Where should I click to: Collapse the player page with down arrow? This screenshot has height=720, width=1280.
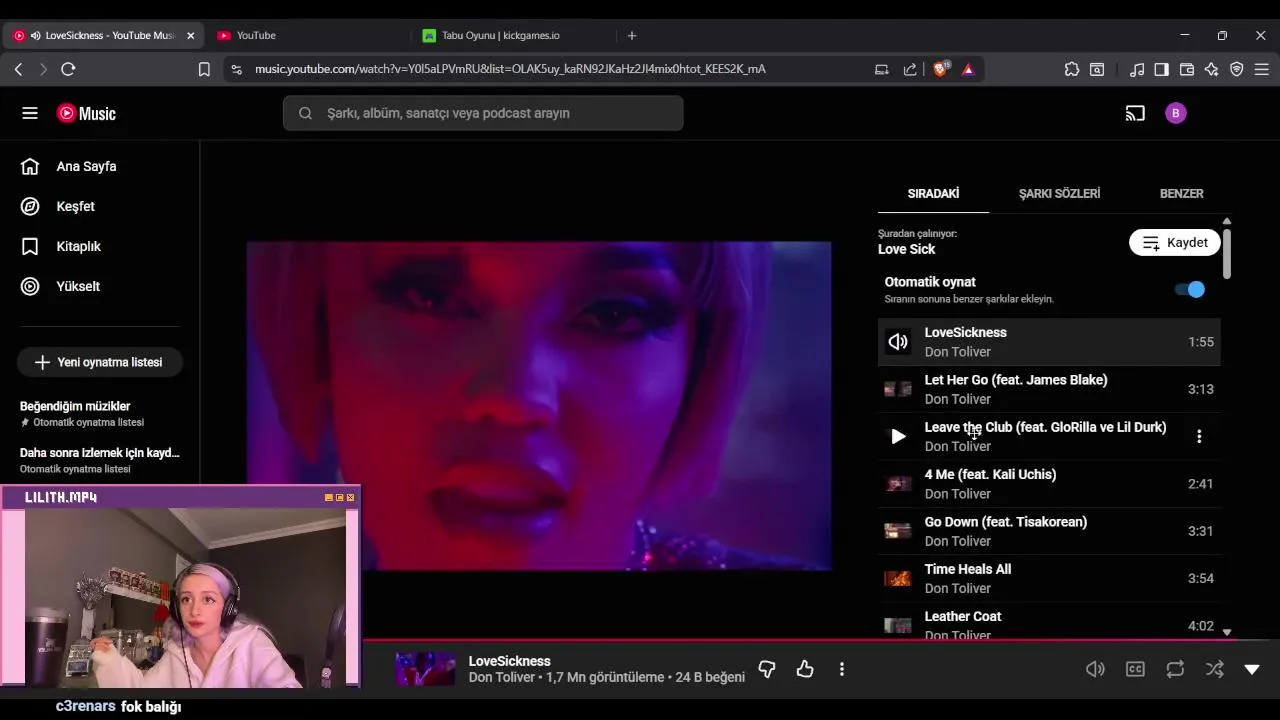(x=1252, y=669)
